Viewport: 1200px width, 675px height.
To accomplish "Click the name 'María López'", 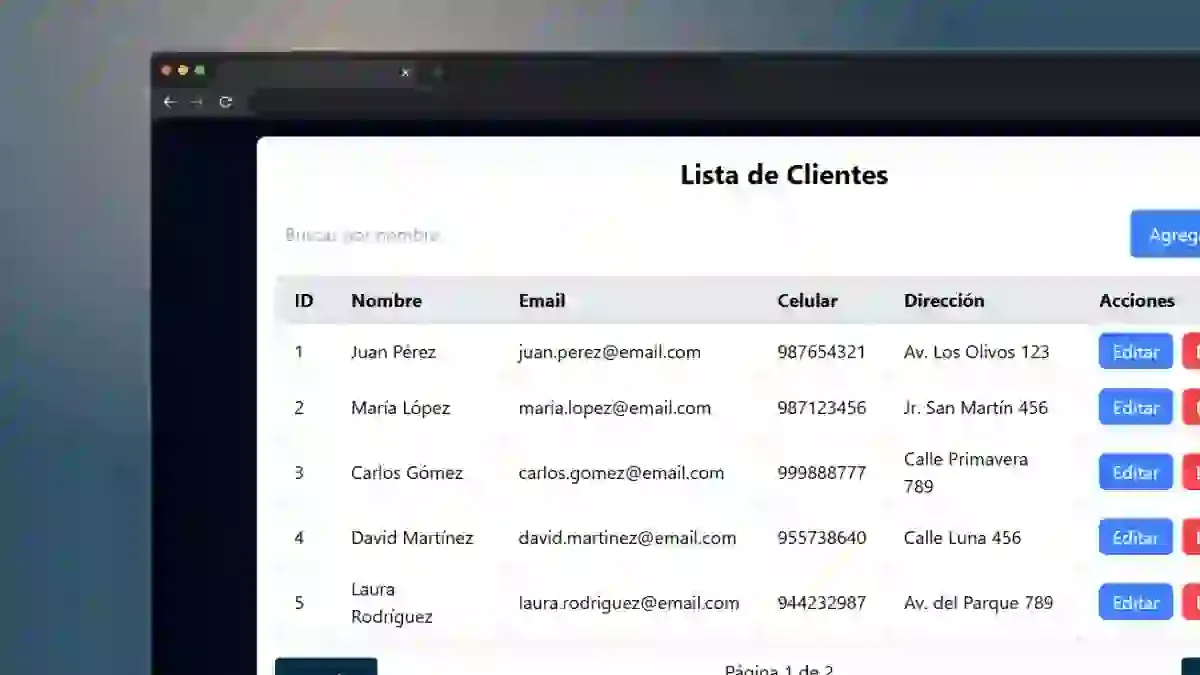I will pos(401,408).
